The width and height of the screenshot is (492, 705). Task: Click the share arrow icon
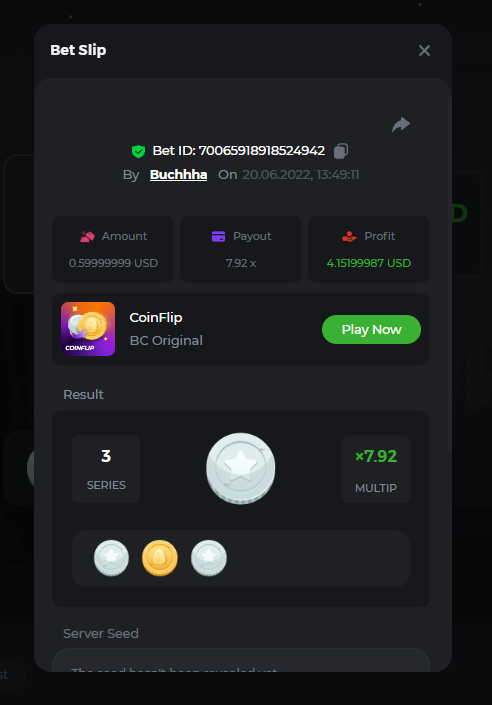click(401, 124)
